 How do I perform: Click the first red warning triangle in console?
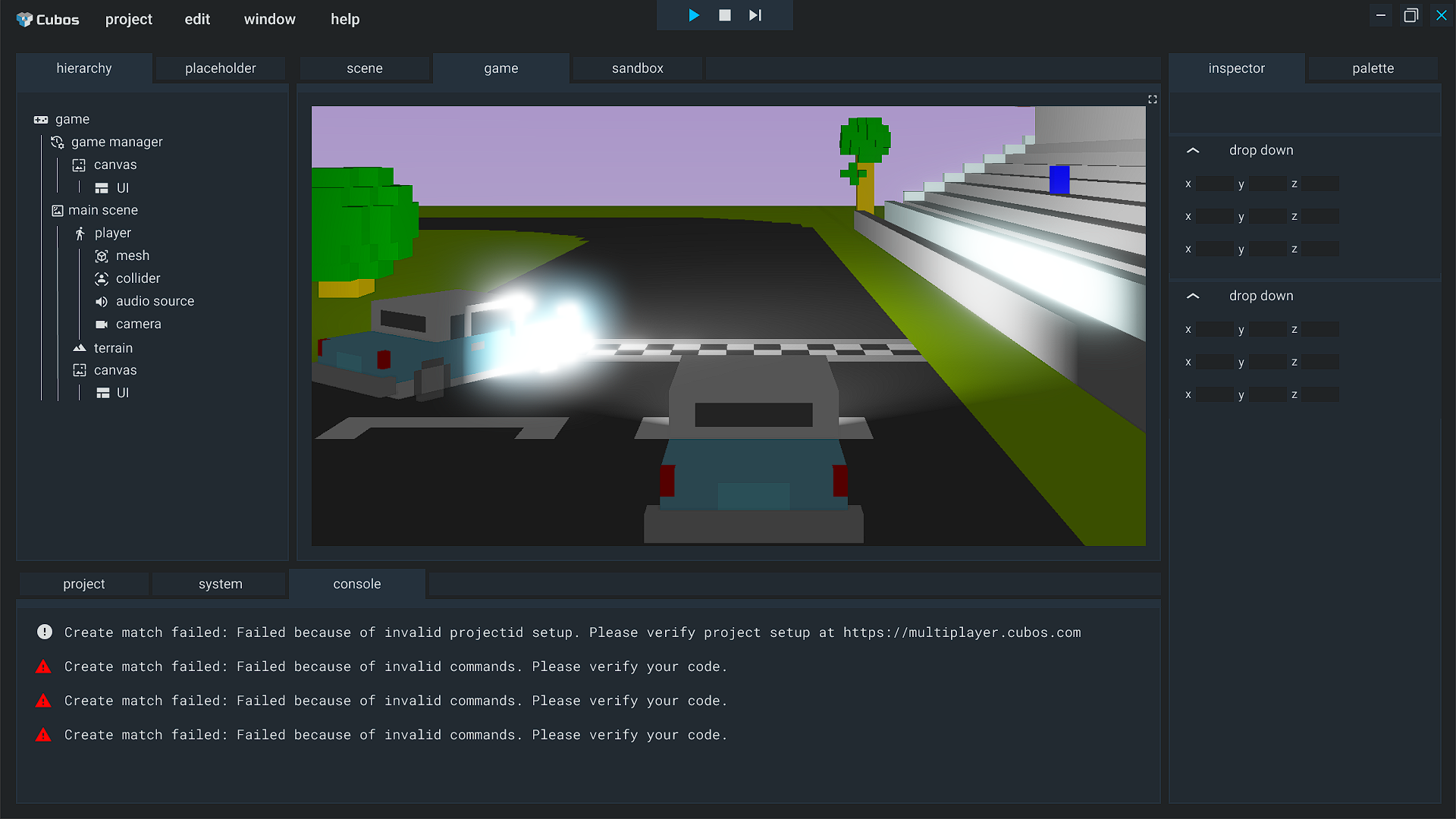click(x=43, y=667)
